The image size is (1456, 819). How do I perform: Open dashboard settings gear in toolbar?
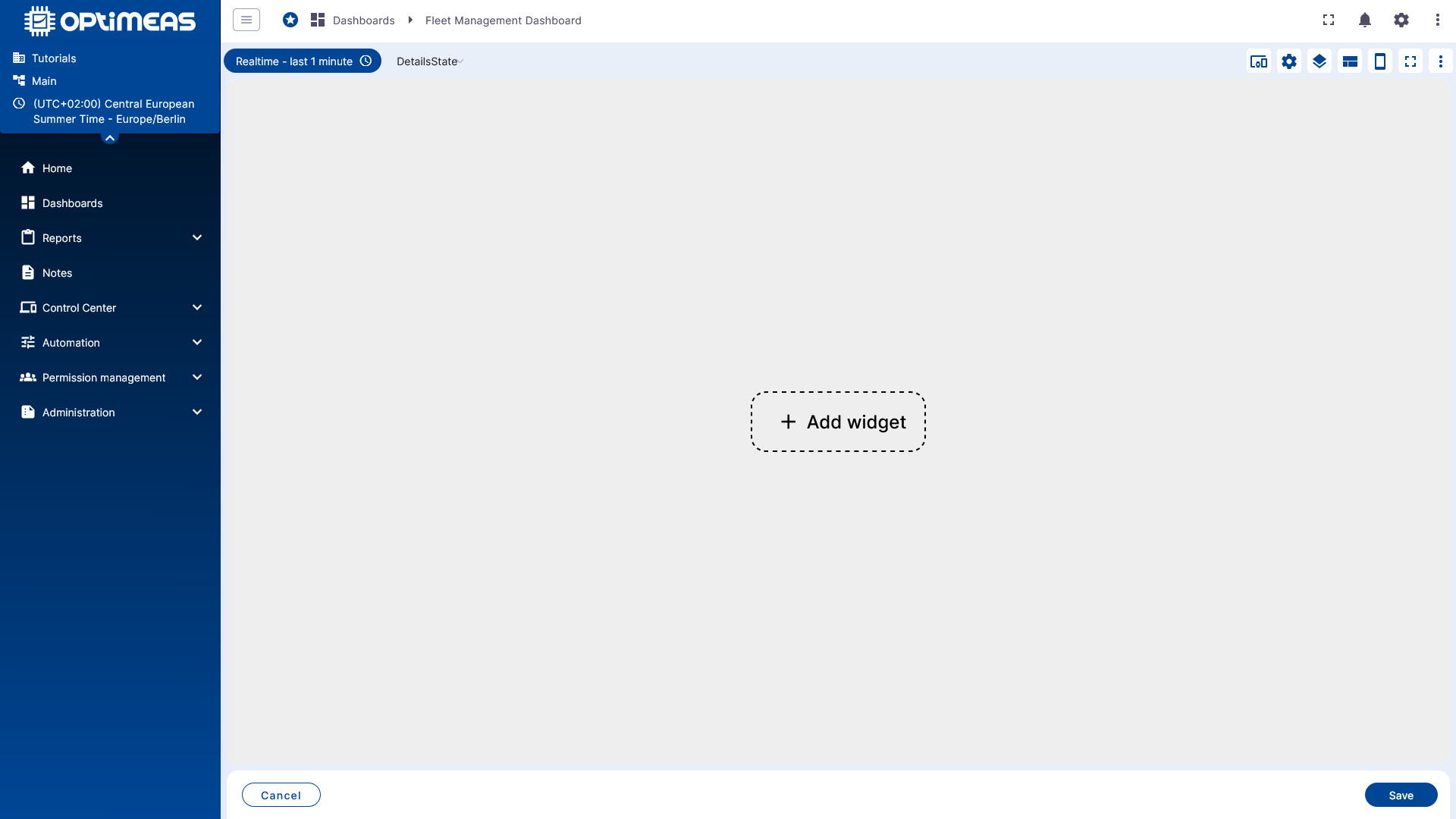[1289, 61]
